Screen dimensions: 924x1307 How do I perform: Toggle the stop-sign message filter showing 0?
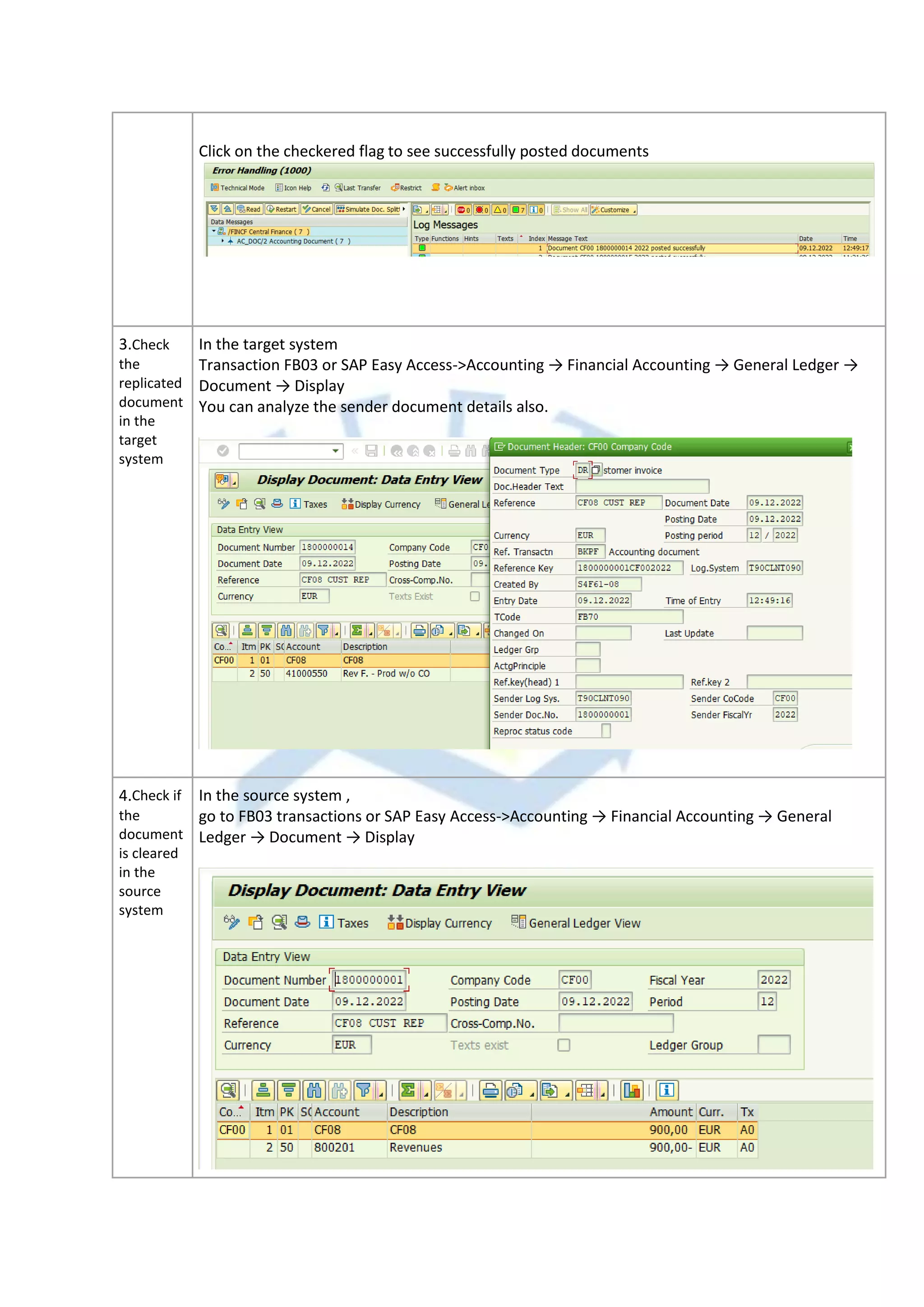tap(463, 209)
